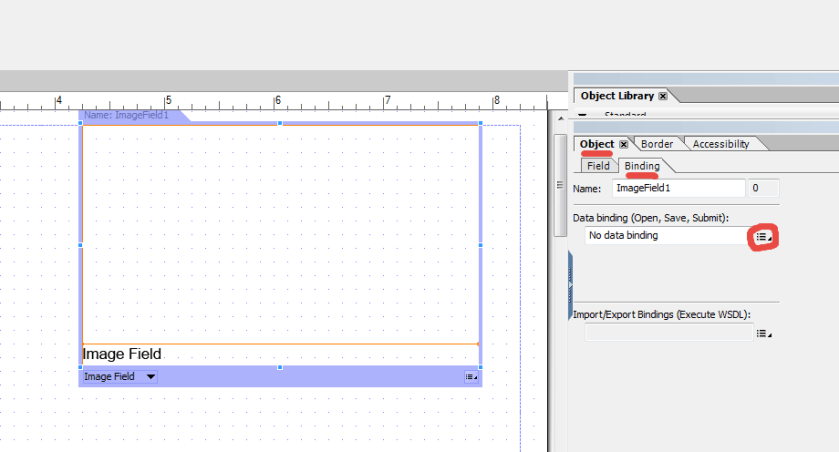Select the Image Field caption text
839x452 pixels.
121,354
